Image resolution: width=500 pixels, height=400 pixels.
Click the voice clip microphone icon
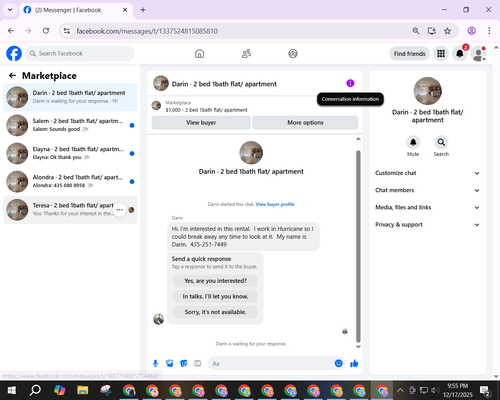pyautogui.click(x=155, y=363)
